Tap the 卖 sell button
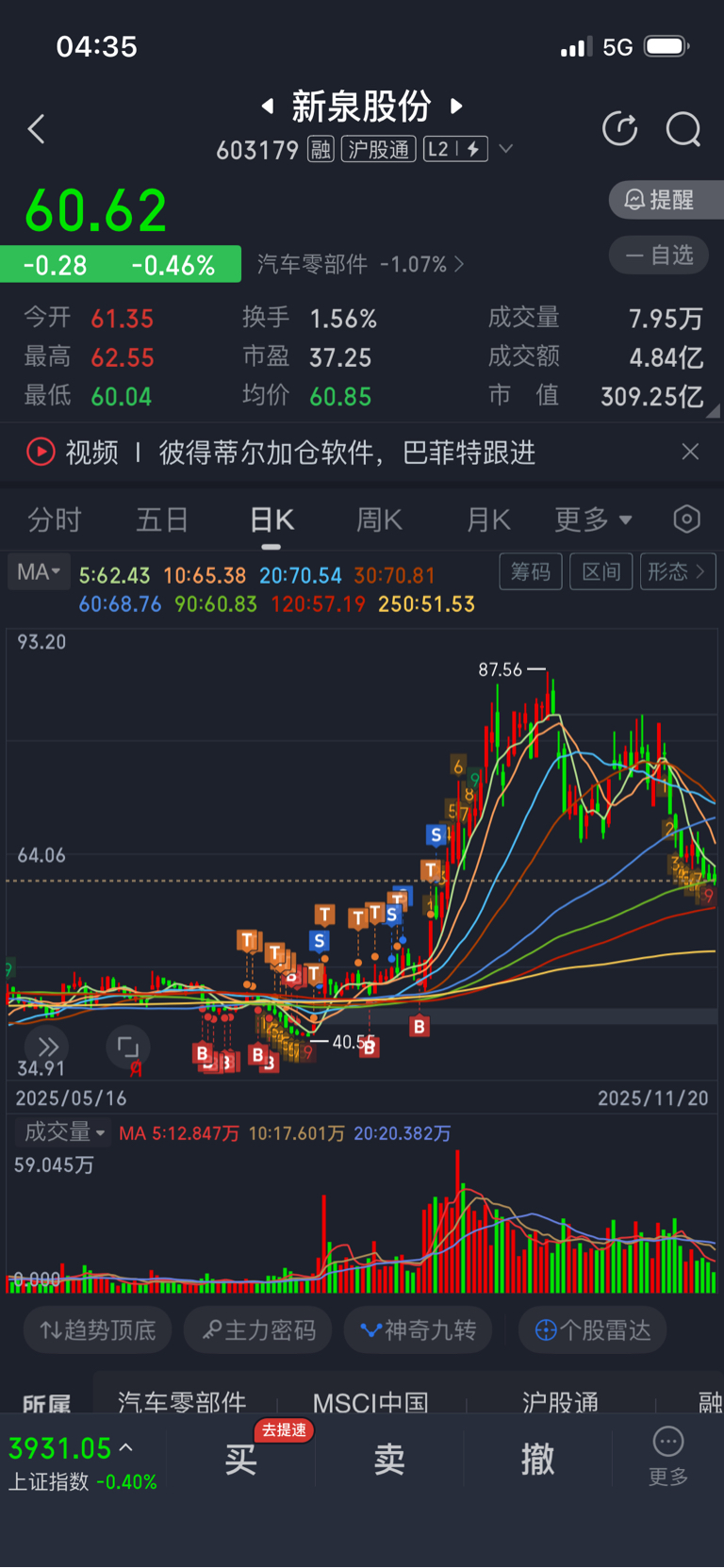This screenshot has height=1568, width=724. [x=389, y=1460]
